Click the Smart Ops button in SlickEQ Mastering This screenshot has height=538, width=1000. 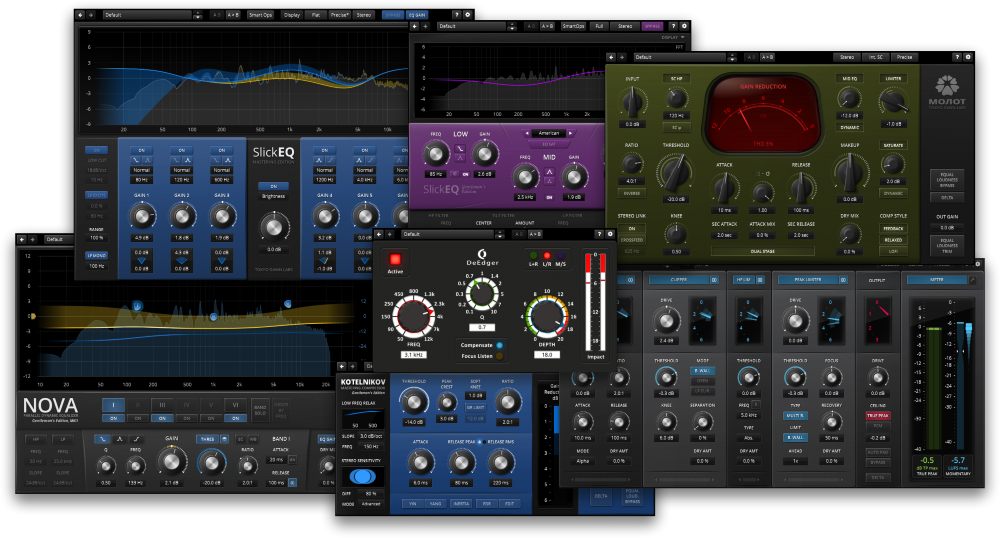[x=261, y=15]
